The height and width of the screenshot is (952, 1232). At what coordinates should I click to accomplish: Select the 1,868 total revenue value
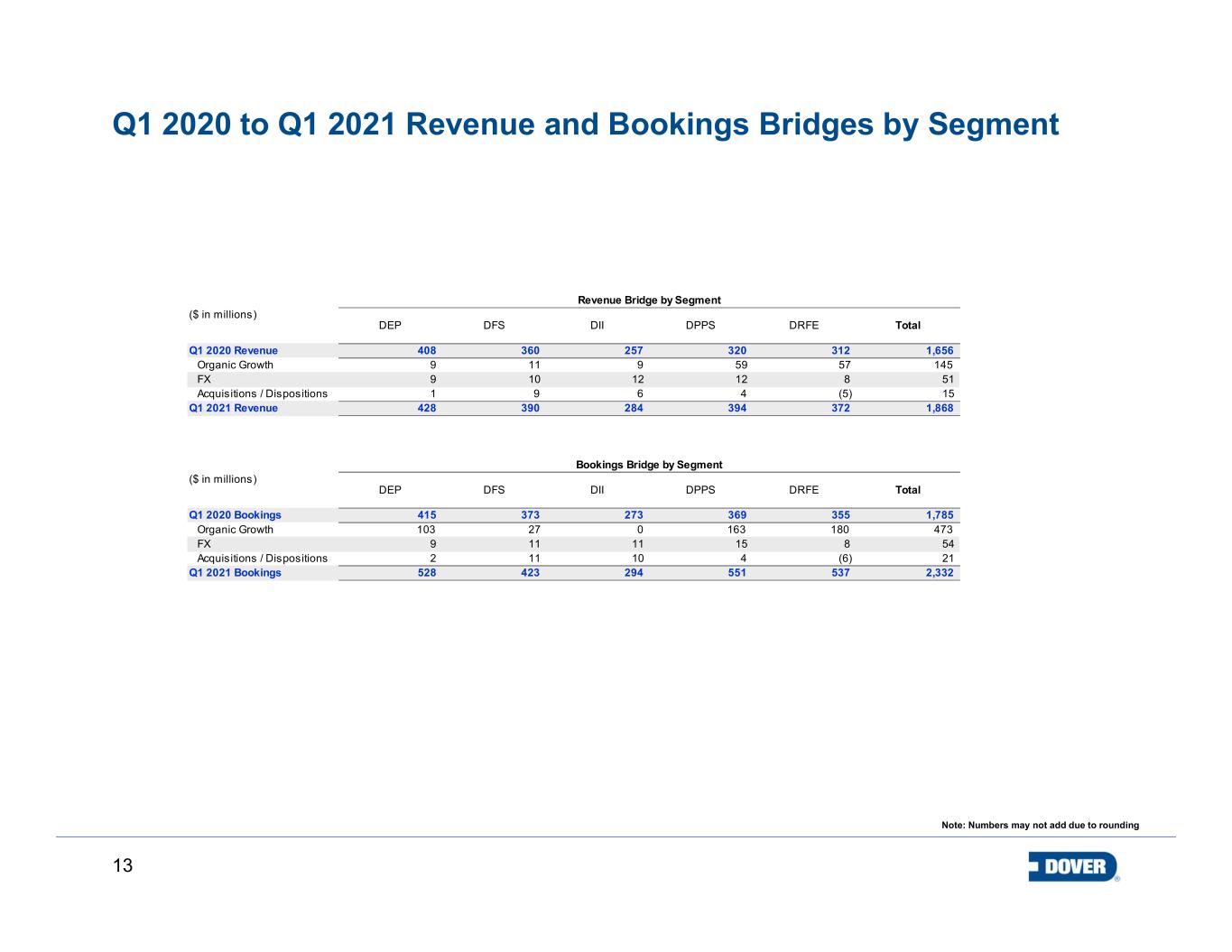[939, 408]
